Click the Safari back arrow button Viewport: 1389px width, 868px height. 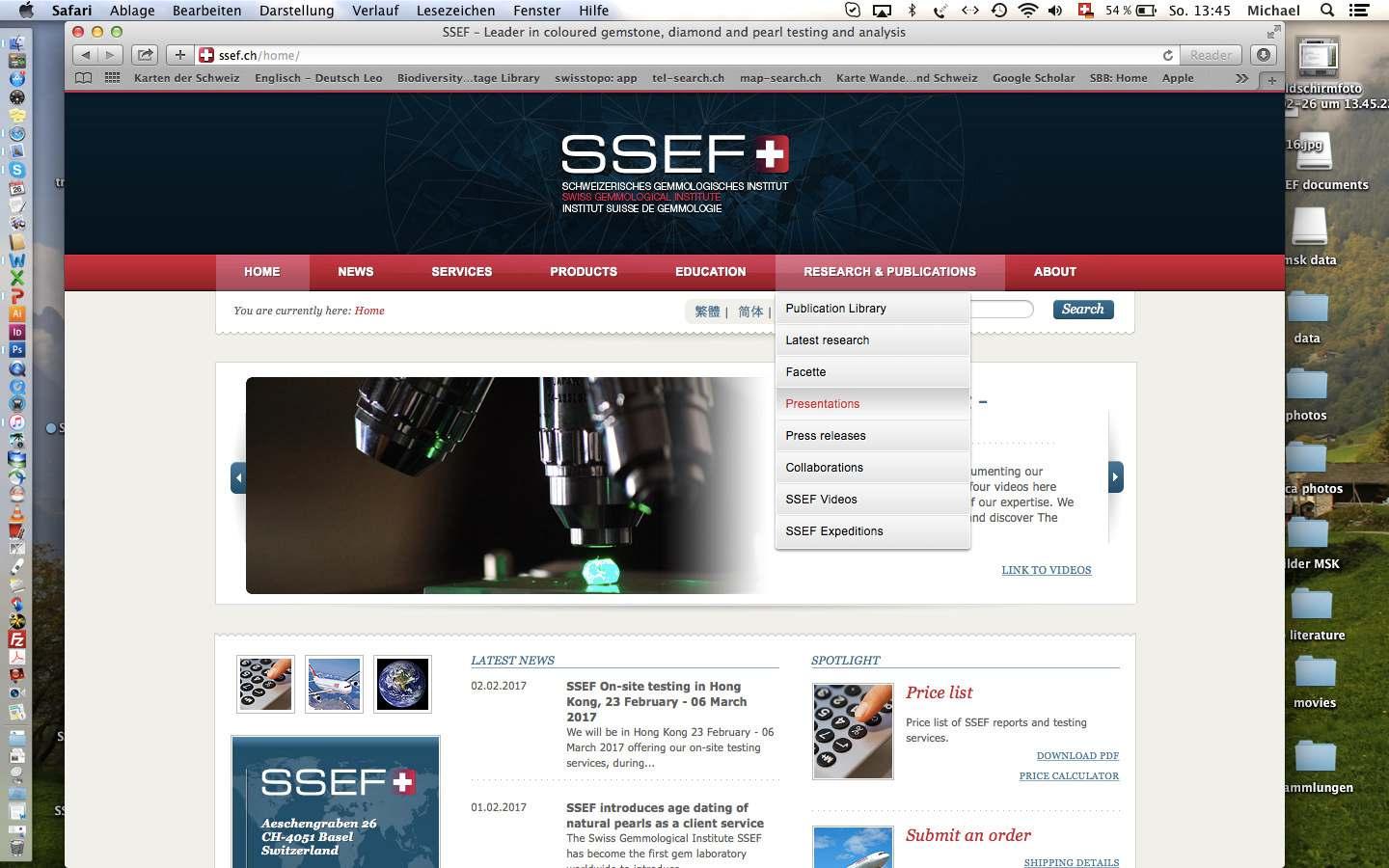(86, 55)
